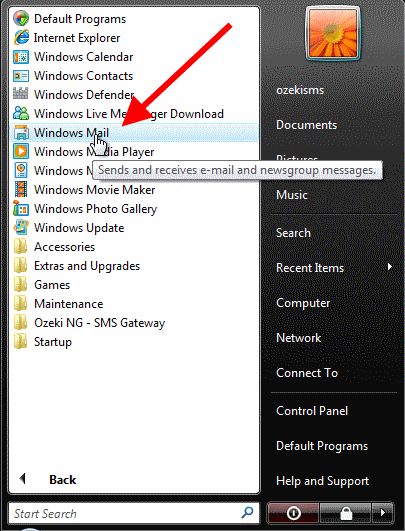Open Windows Photo Gallery icon
Image resolution: width=405 pixels, height=531 pixels.
pyautogui.click(x=20, y=208)
